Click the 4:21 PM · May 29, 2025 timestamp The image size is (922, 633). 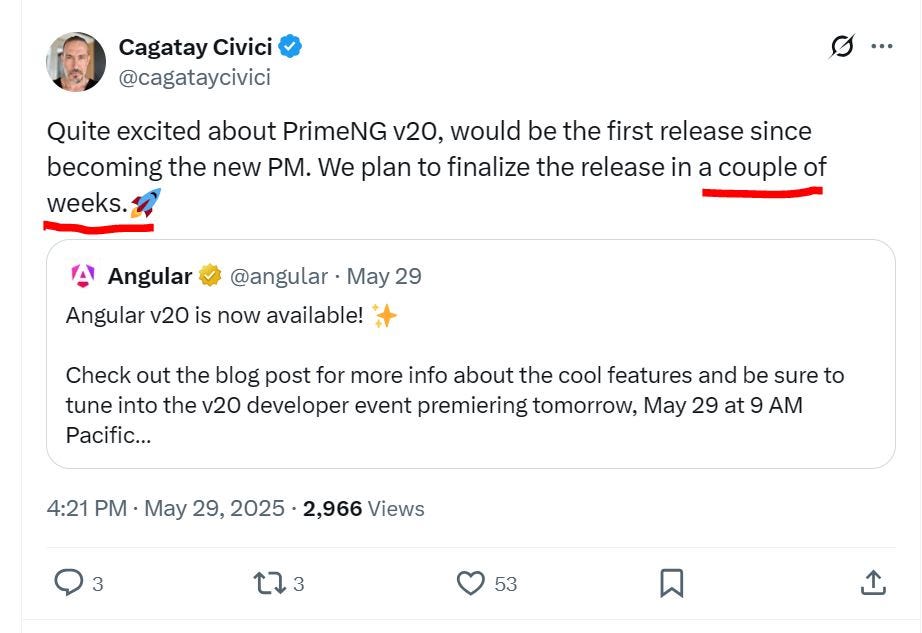pyautogui.click(x=165, y=508)
